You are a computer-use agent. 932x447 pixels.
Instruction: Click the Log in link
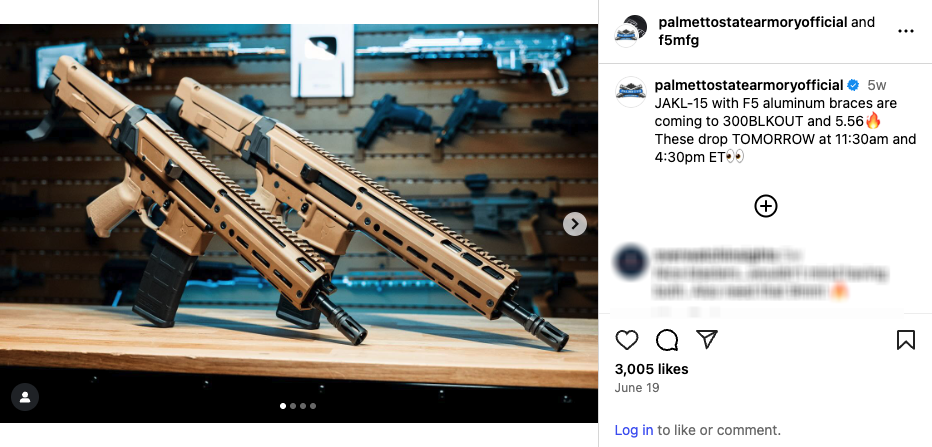pyautogui.click(x=634, y=430)
